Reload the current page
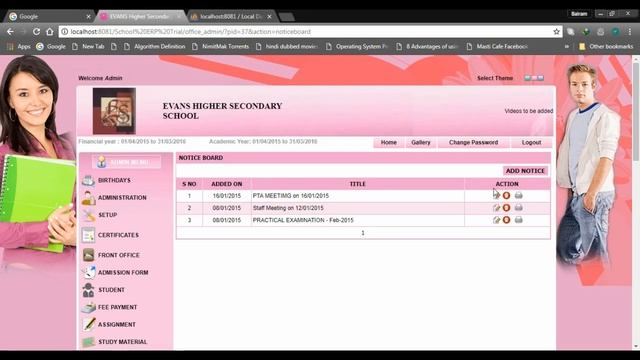The image size is (640, 360). (x=36, y=31)
